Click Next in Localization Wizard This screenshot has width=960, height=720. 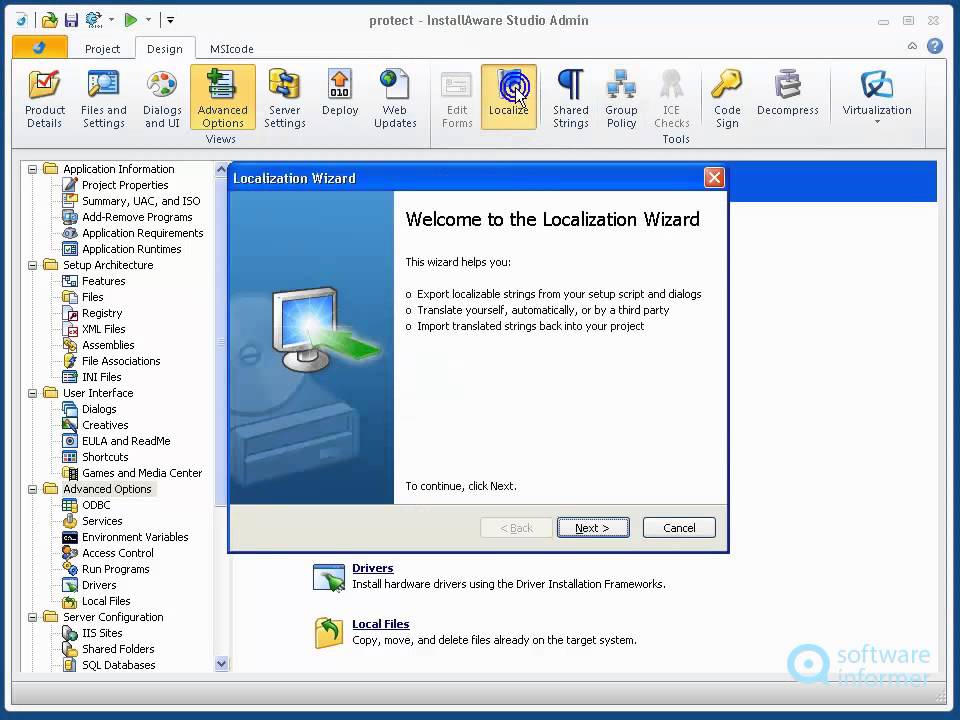pos(593,528)
